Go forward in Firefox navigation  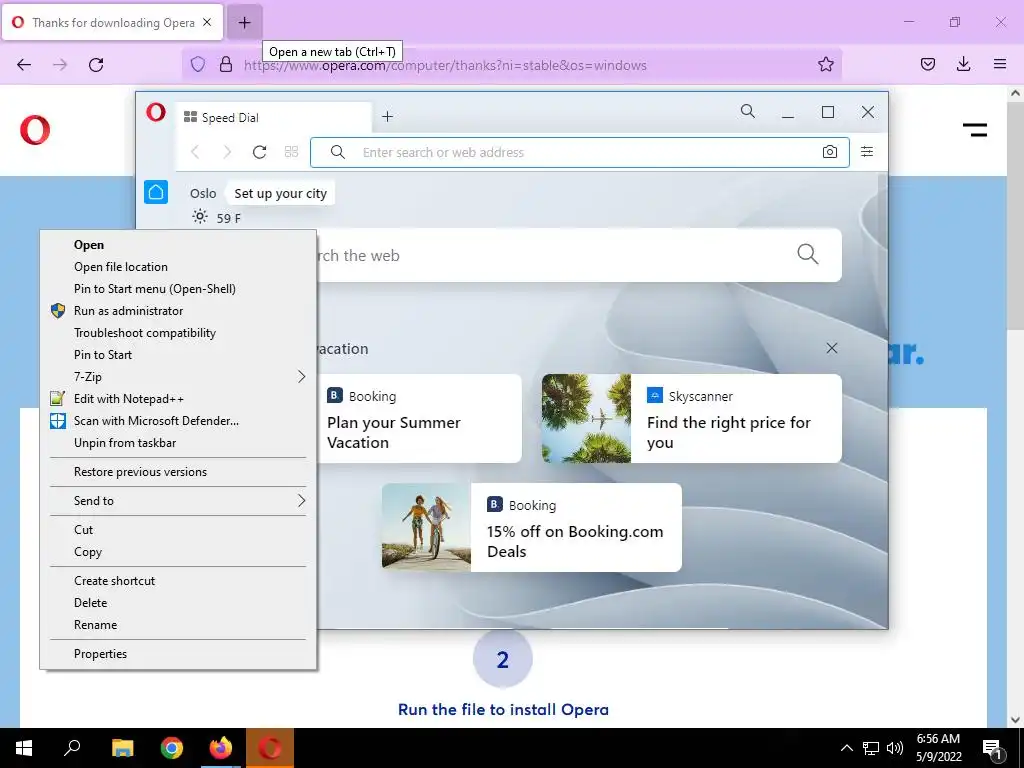coord(60,65)
